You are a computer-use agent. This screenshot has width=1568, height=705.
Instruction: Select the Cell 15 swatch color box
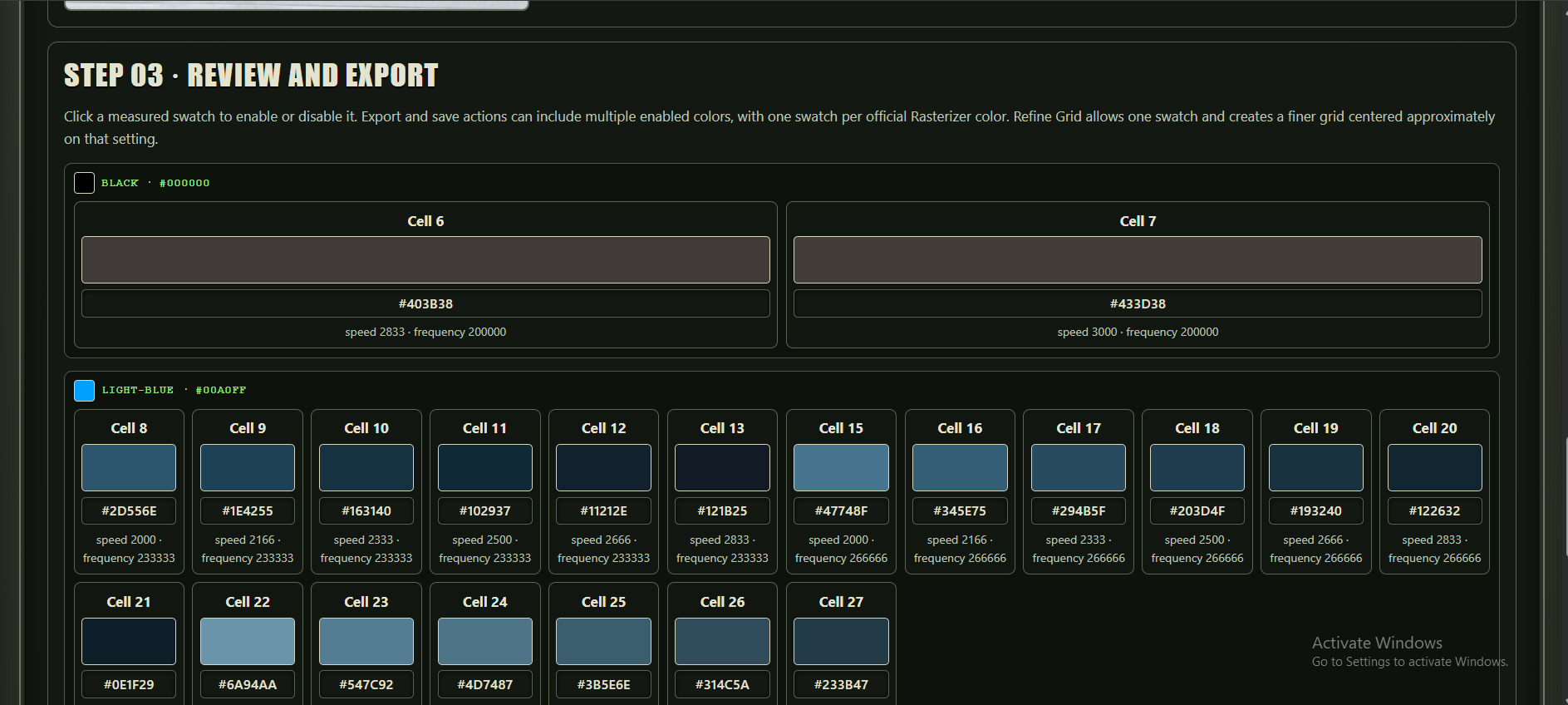[x=841, y=467]
